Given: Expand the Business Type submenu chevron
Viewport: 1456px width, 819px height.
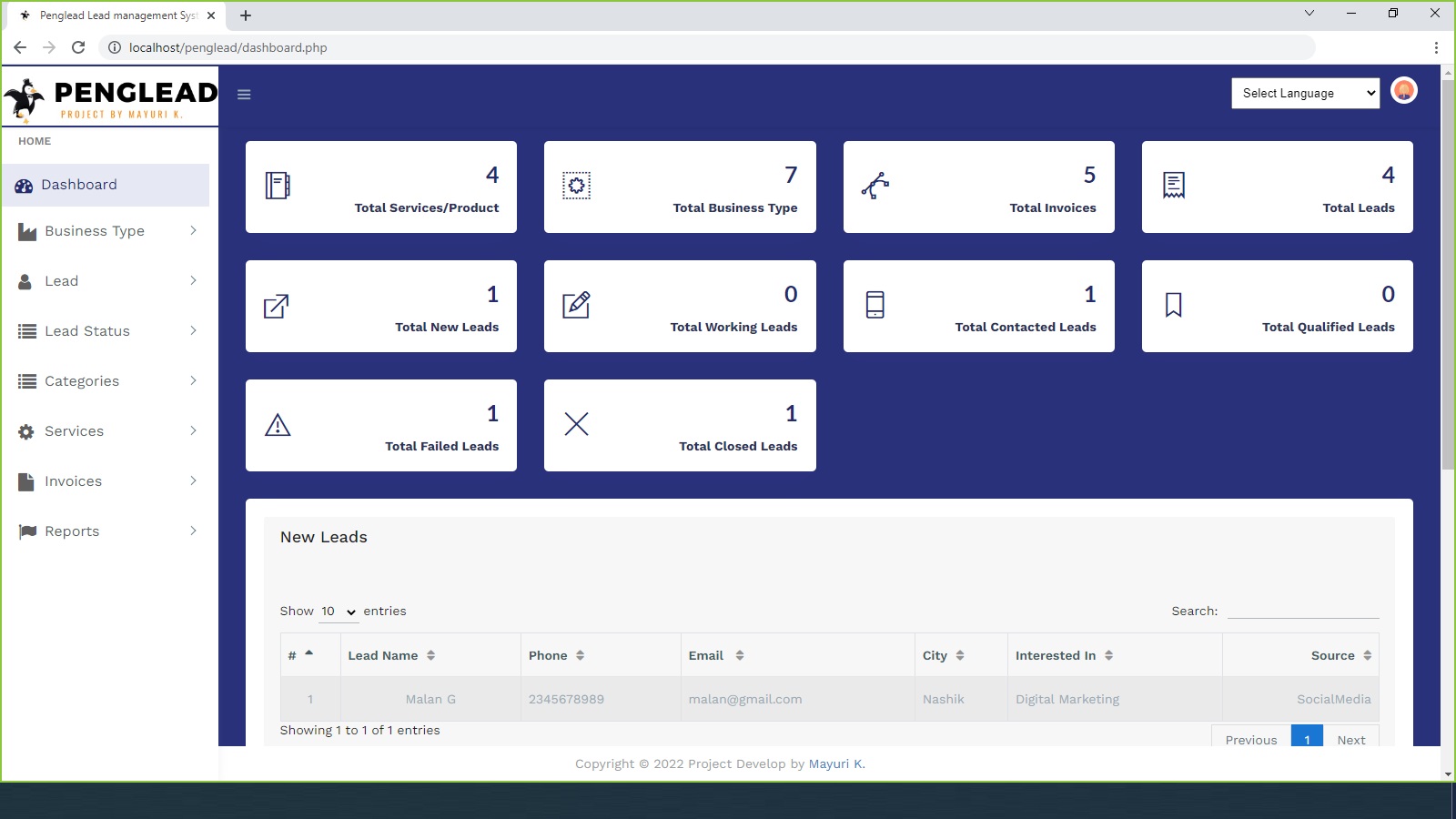Looking at the screenshot, I should click(193, 231).
